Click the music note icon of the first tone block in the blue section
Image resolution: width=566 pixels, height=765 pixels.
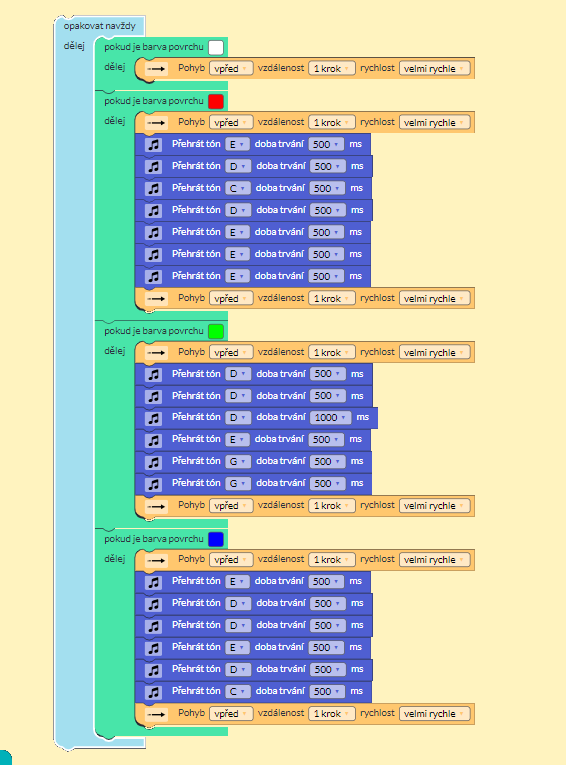click(x=153, y=582)
